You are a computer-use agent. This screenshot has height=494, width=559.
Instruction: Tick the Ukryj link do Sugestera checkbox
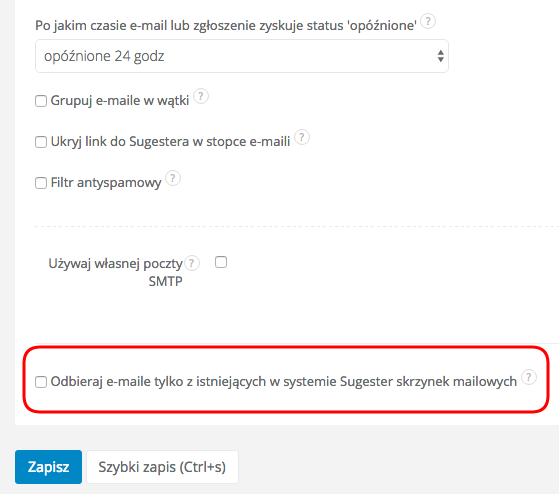(x=41, y=142)
